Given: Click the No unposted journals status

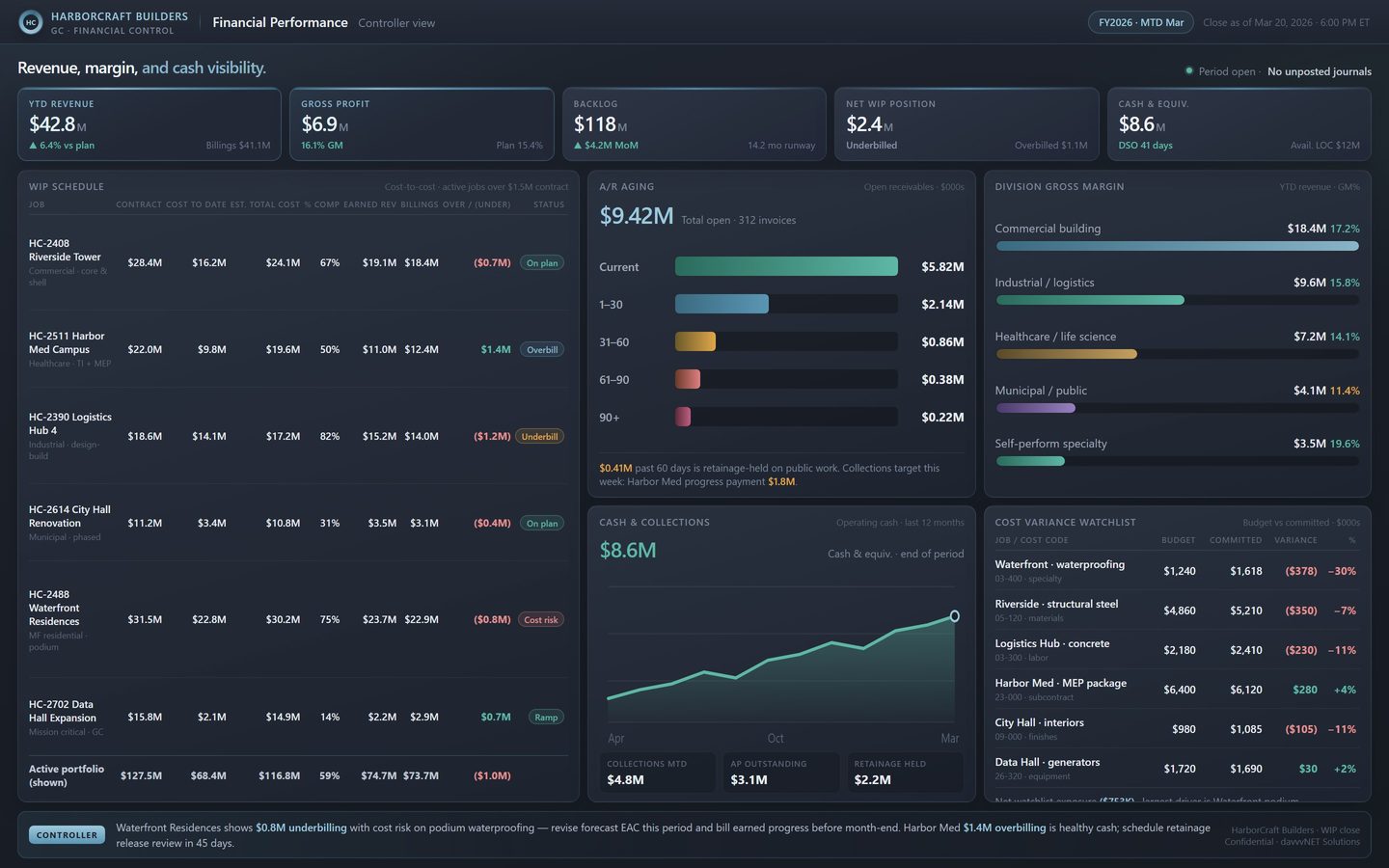Looking at the screenshot, I should [1320, 71].
